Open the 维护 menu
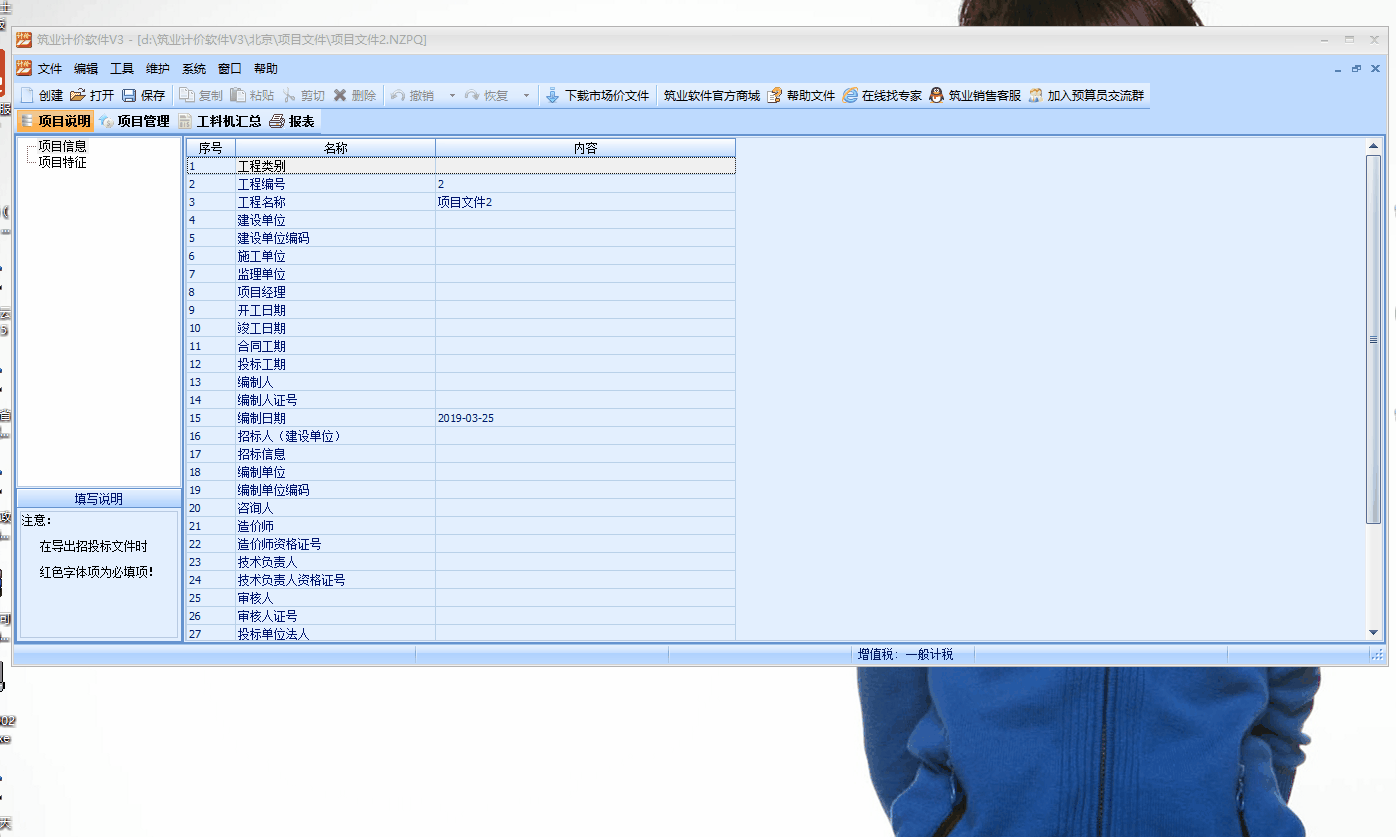1396x837 pixels. 157,69
